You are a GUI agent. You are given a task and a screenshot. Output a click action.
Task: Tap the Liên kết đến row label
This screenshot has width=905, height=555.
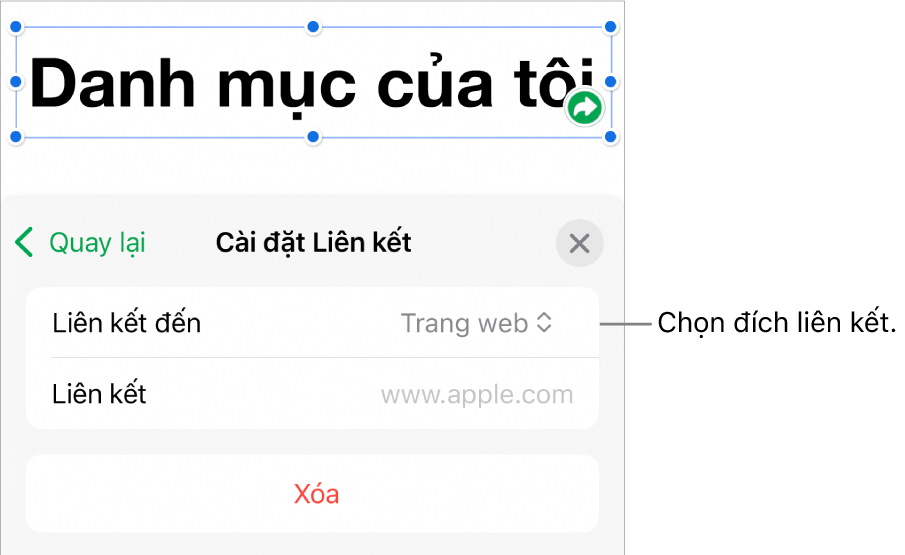[x=126, y=323]
